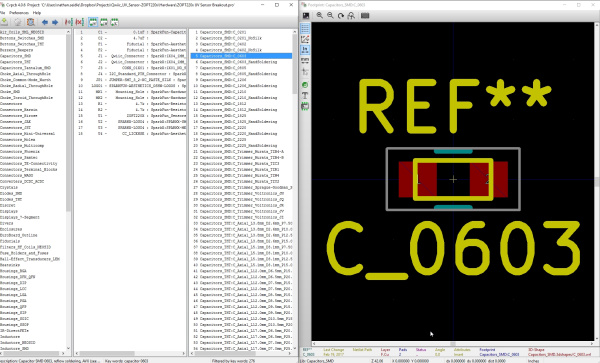The height and width of the screenshot is (363, 600).
Task: Click library list scroll-down arrow
Action: pos(68,348)
